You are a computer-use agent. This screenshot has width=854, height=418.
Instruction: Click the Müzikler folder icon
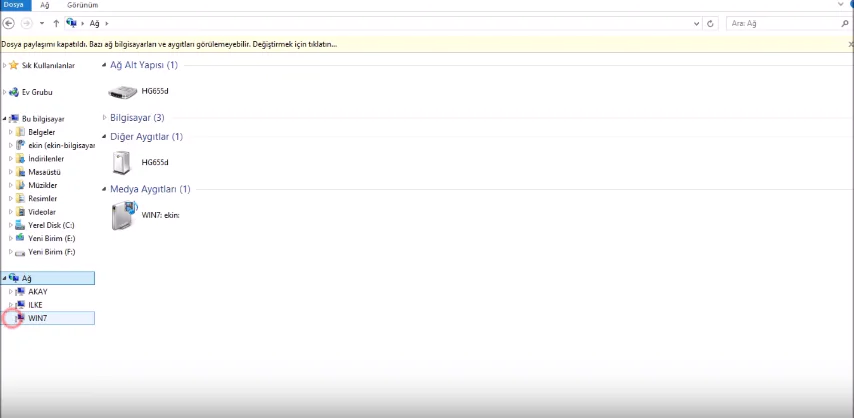pos(20,185)
